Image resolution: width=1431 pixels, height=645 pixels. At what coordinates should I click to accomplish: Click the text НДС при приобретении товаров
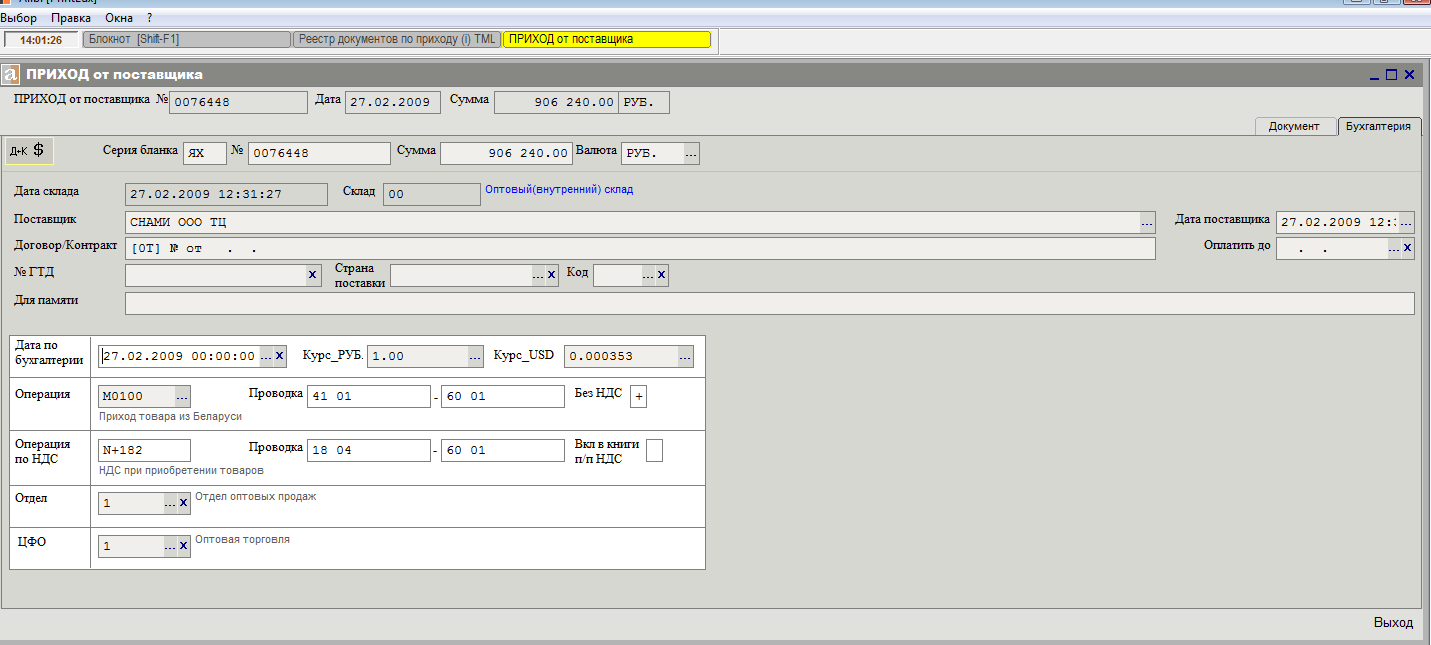click(x=182, y=470)
